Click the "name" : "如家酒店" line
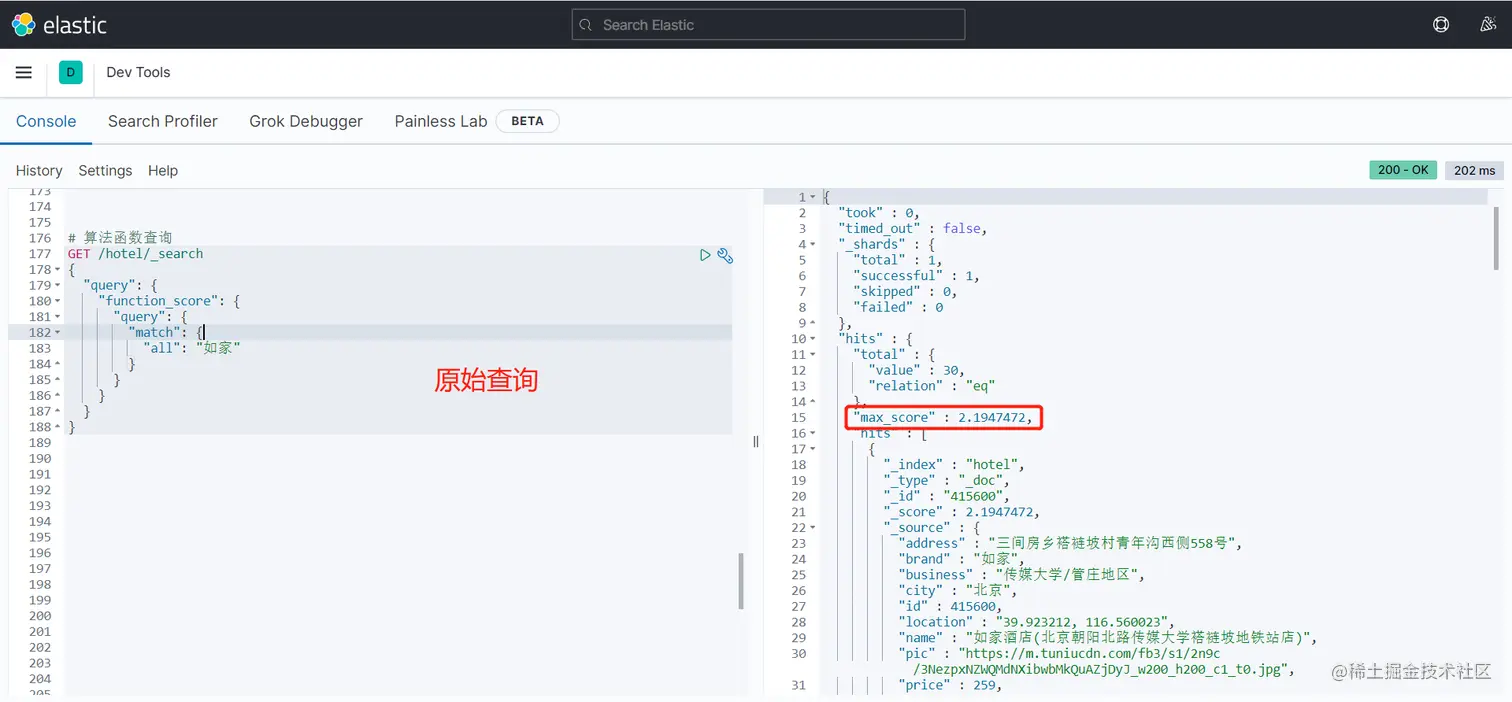This screenshot has width=1512, height=702. pyautogui.click(x=1108, y=638)
